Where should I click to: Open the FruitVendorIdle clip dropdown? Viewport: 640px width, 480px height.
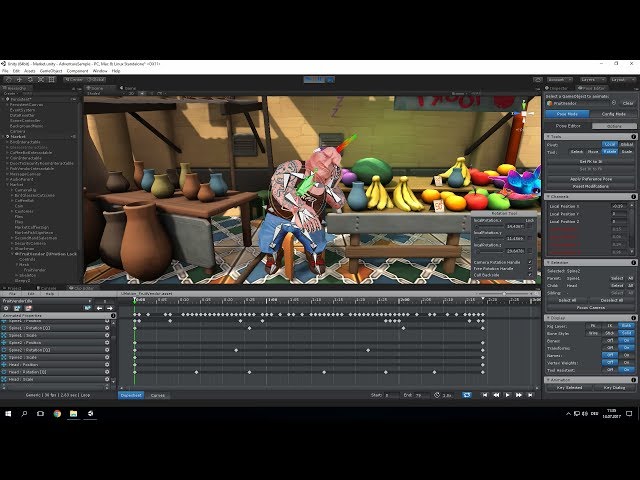tap(47, 301)
